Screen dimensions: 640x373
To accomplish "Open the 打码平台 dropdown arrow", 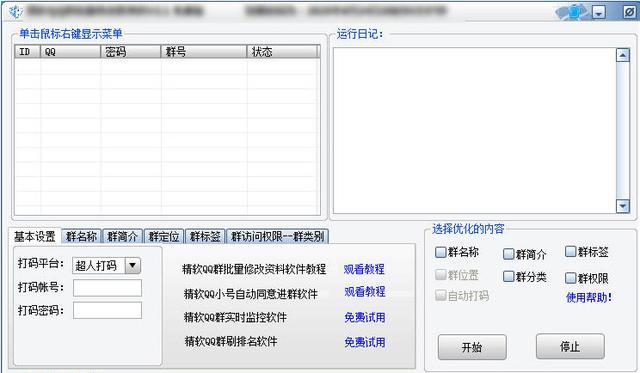I will (132, 266).
